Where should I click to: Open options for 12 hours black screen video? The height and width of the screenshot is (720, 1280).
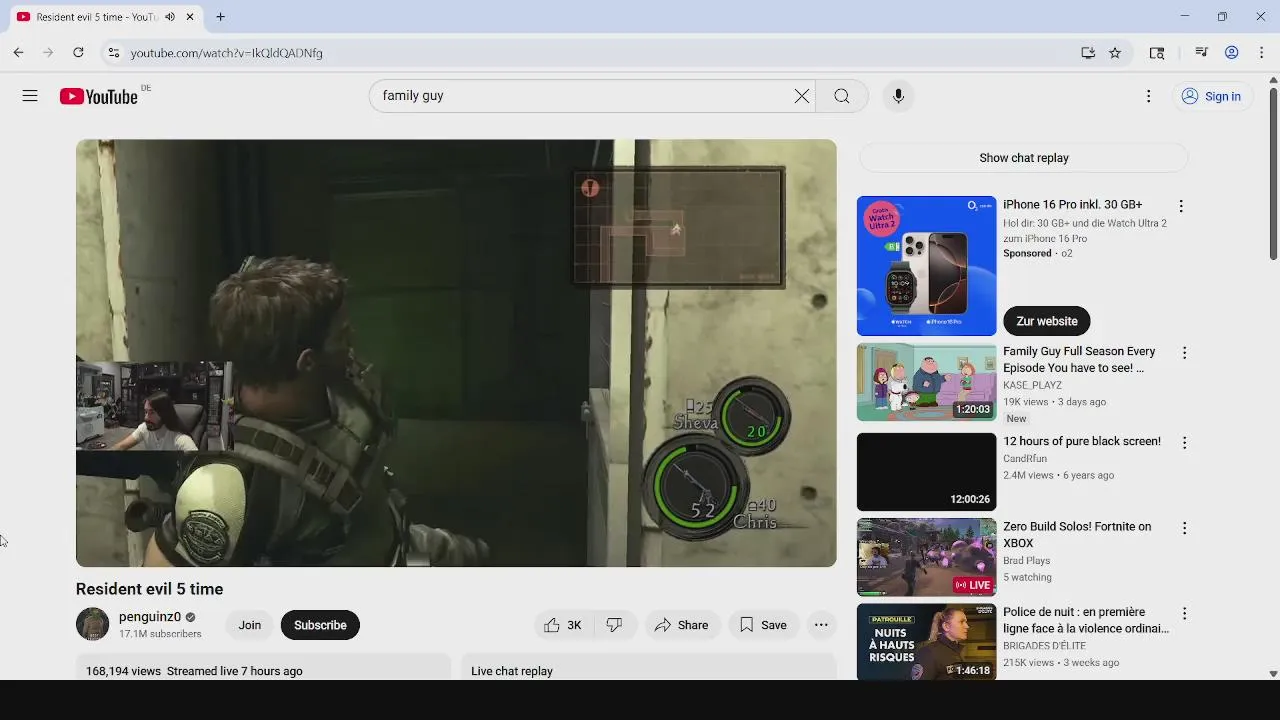[x=1184, y=443]
